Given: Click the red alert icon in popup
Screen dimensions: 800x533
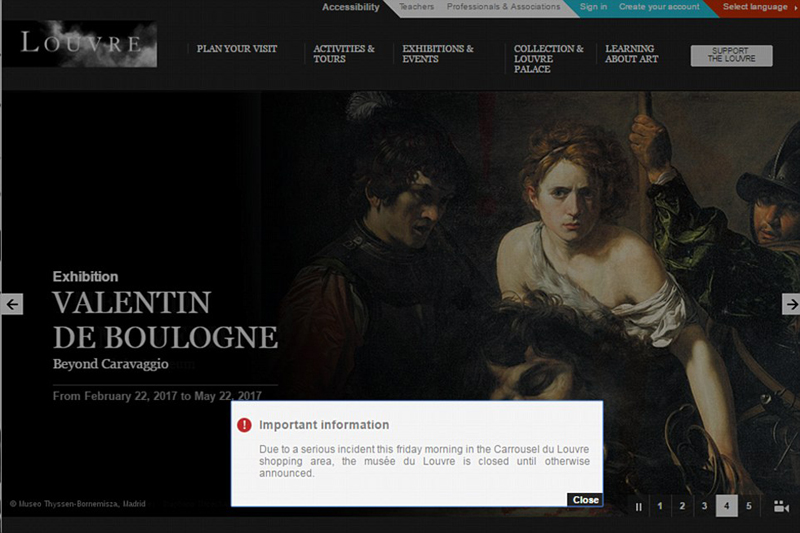Looking at the screenshot, I should coord(244,425).
